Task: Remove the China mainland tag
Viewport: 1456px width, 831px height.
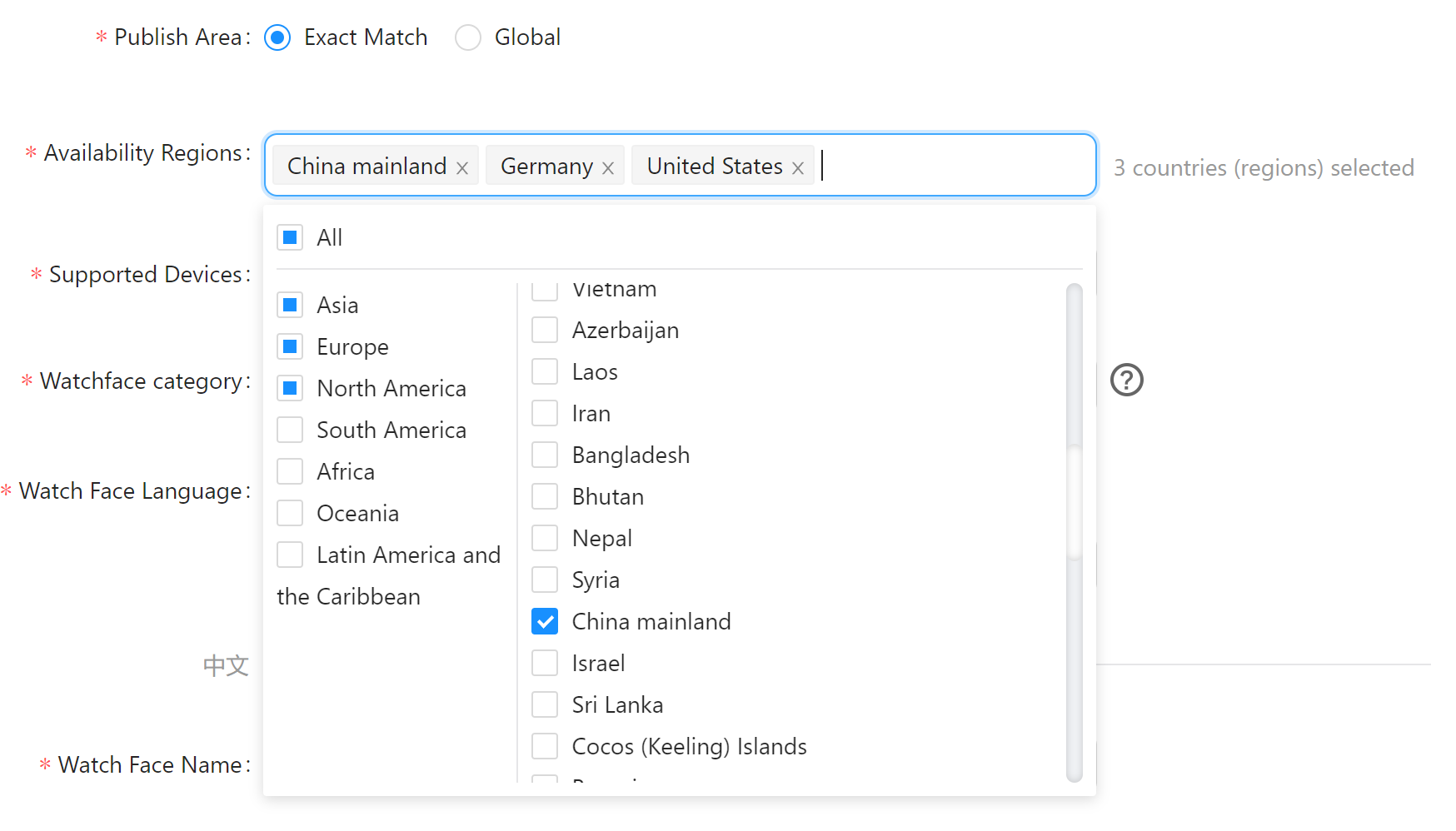Action: tap(462, 168)
